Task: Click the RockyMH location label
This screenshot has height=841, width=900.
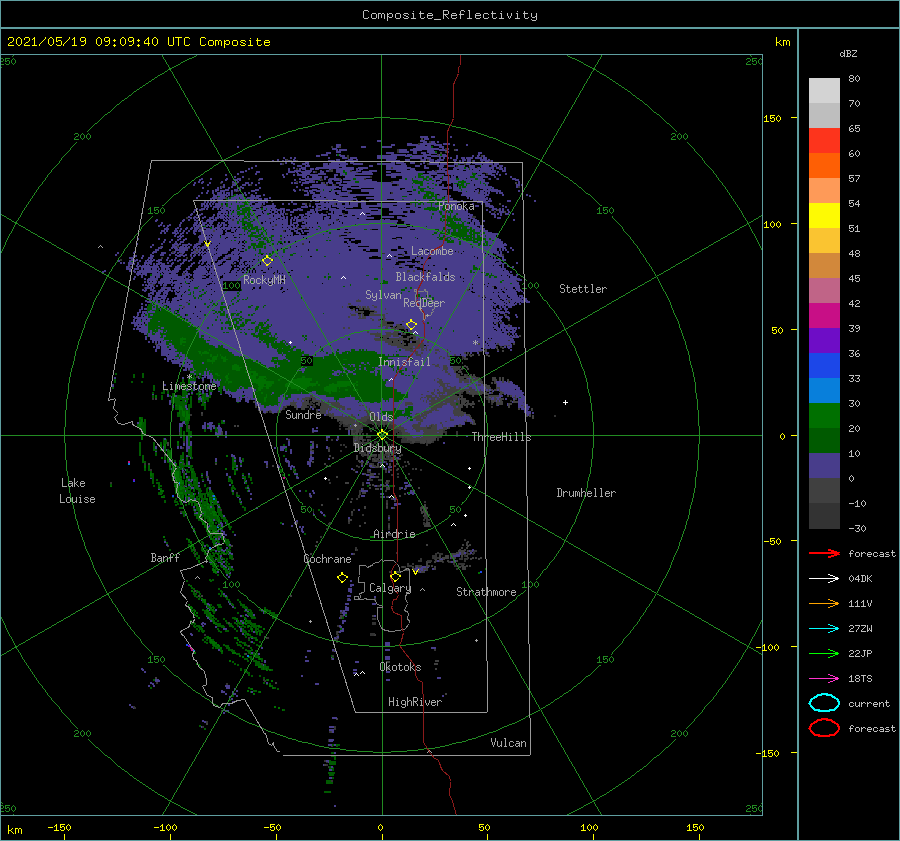Action: pos(264,280)
